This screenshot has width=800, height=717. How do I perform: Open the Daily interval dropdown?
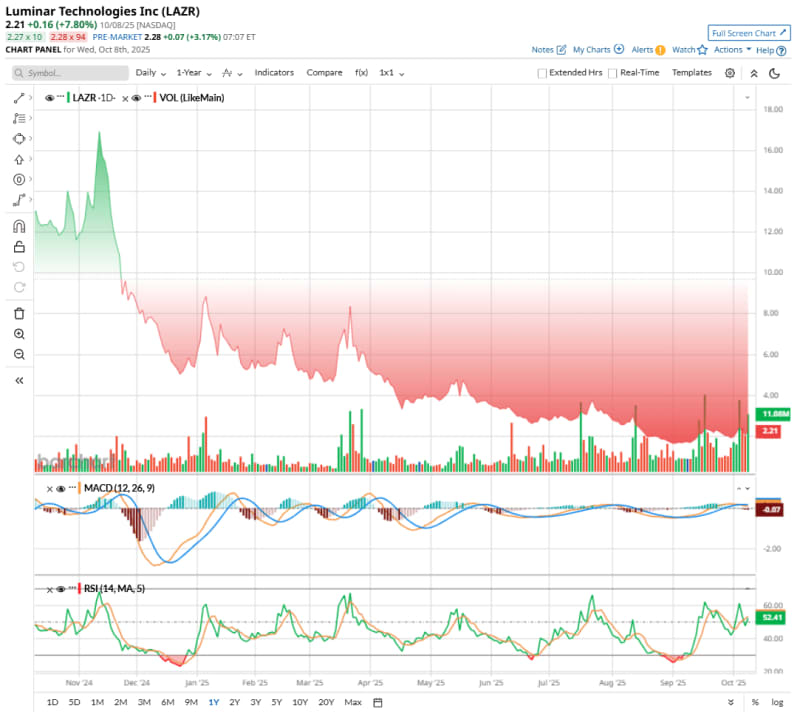(151, 73)
